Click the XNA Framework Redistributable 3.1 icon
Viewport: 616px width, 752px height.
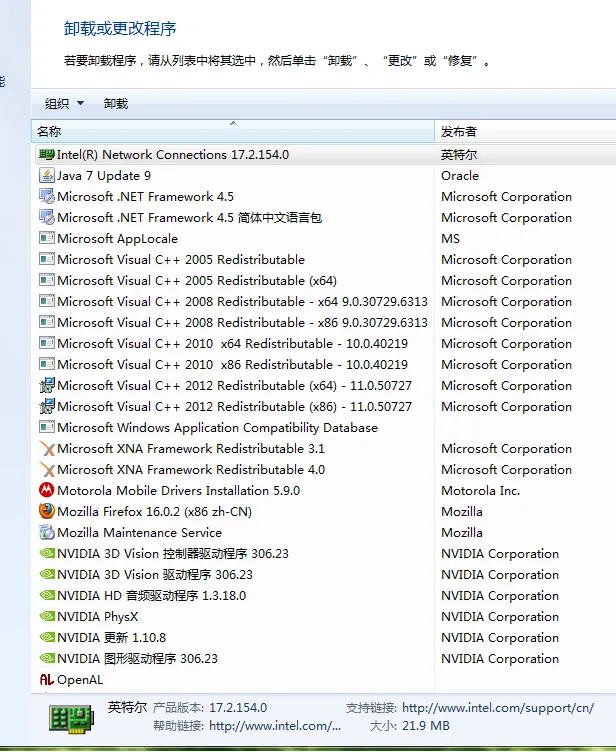tap(47, 448)
